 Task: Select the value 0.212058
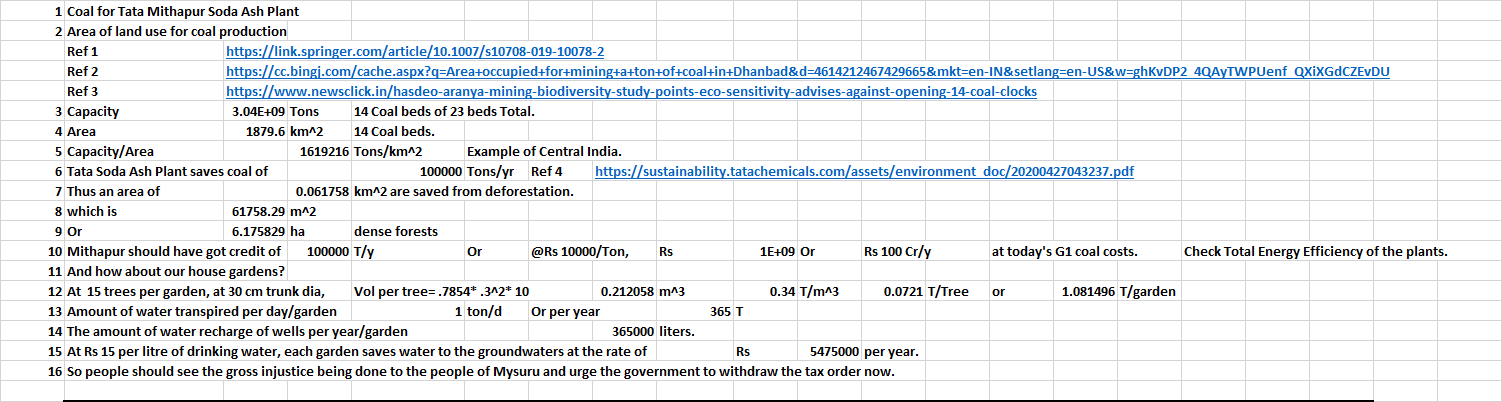[x=630, y=291]
